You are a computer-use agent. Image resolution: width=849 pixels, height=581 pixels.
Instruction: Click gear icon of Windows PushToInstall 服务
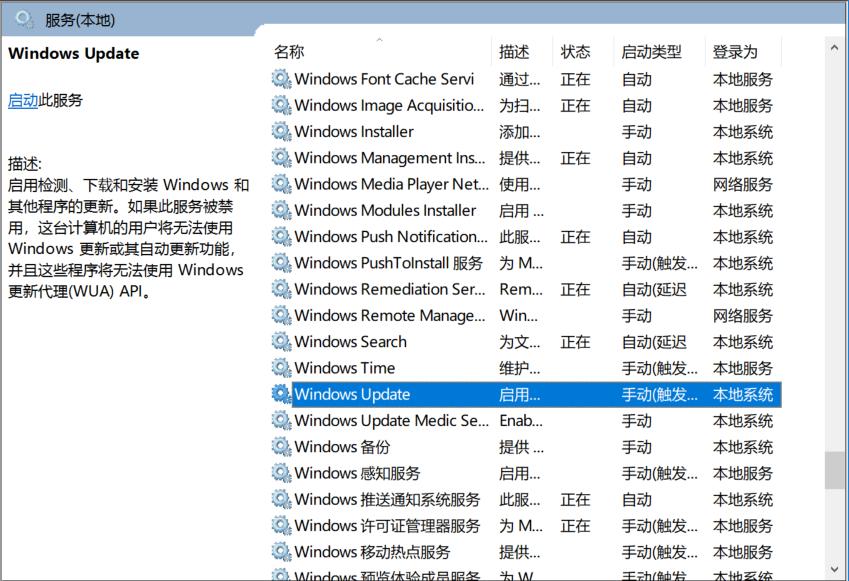click(x=282, y=263)
